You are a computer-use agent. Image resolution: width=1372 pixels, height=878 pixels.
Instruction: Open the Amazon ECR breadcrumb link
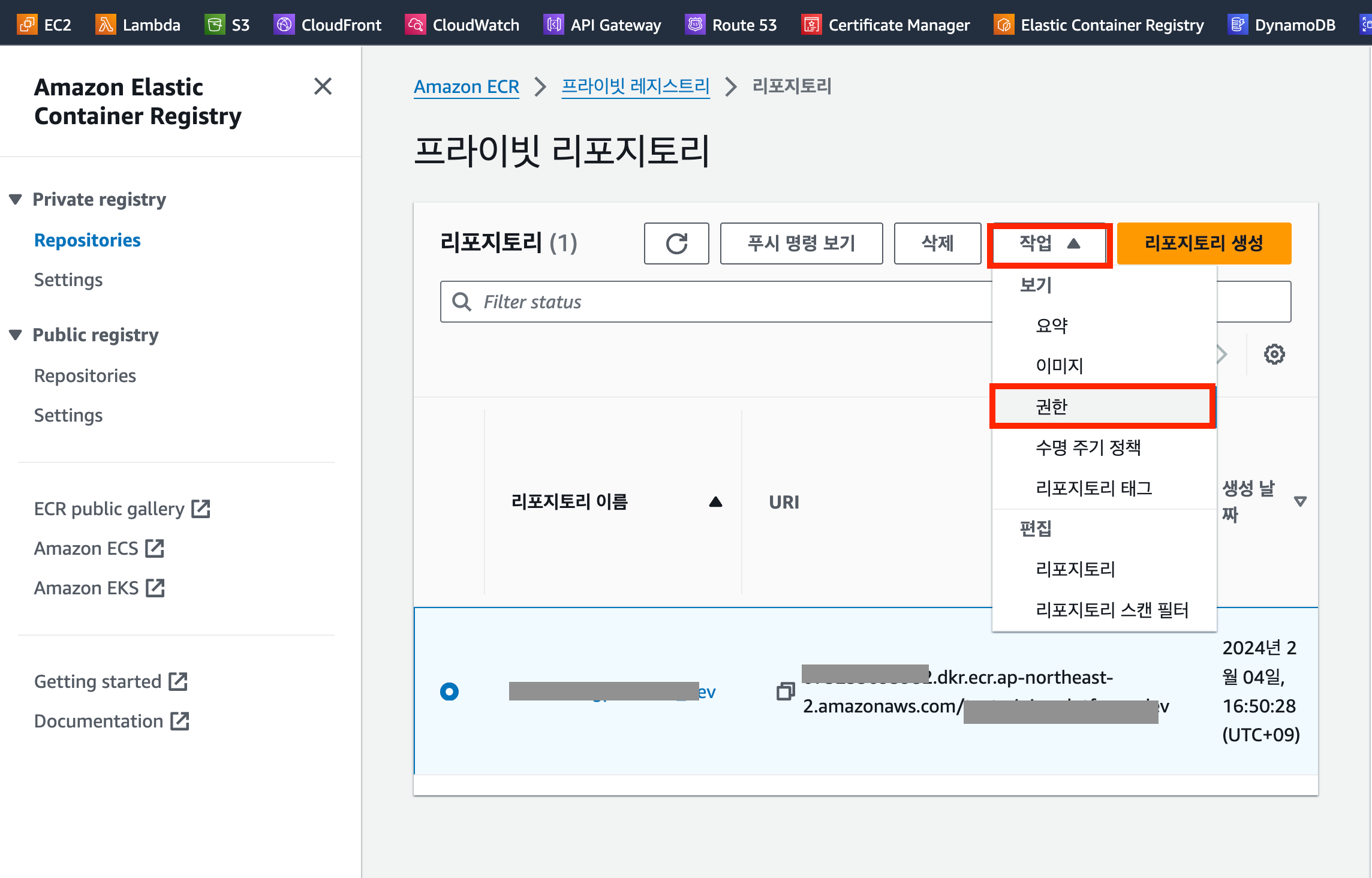coord(466,86)
